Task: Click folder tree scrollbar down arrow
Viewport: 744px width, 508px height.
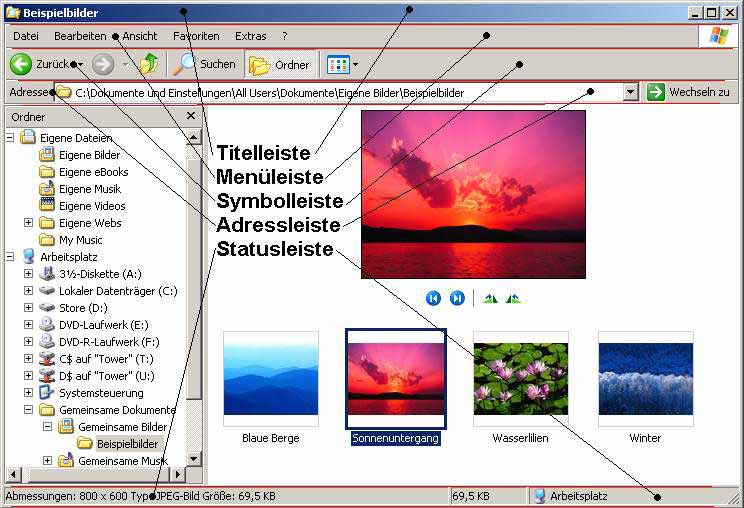Action: (x=194, y=459)
